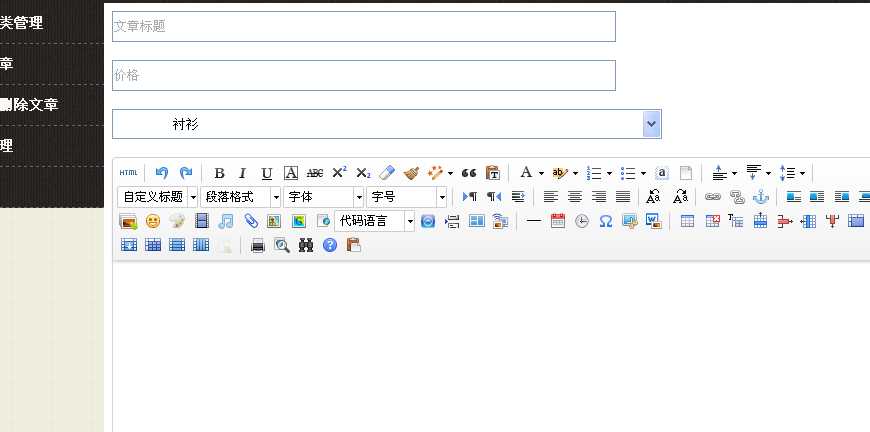Toggle underline formatting
870x432 pixels.
pyautogui.click(x=267, y=173)
